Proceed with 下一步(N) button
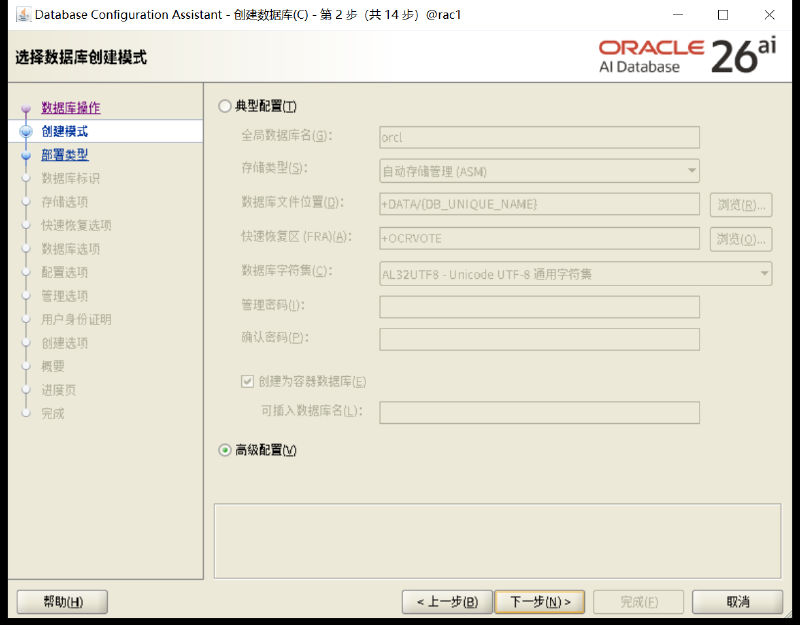This screenshot has width=800, height=625. pos(540,602)
